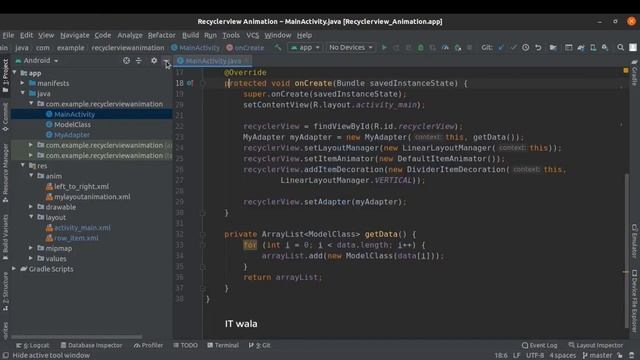Open the AVD Manager device icon
The width and height of the screenshot is (640, 360).
point(593,48)
